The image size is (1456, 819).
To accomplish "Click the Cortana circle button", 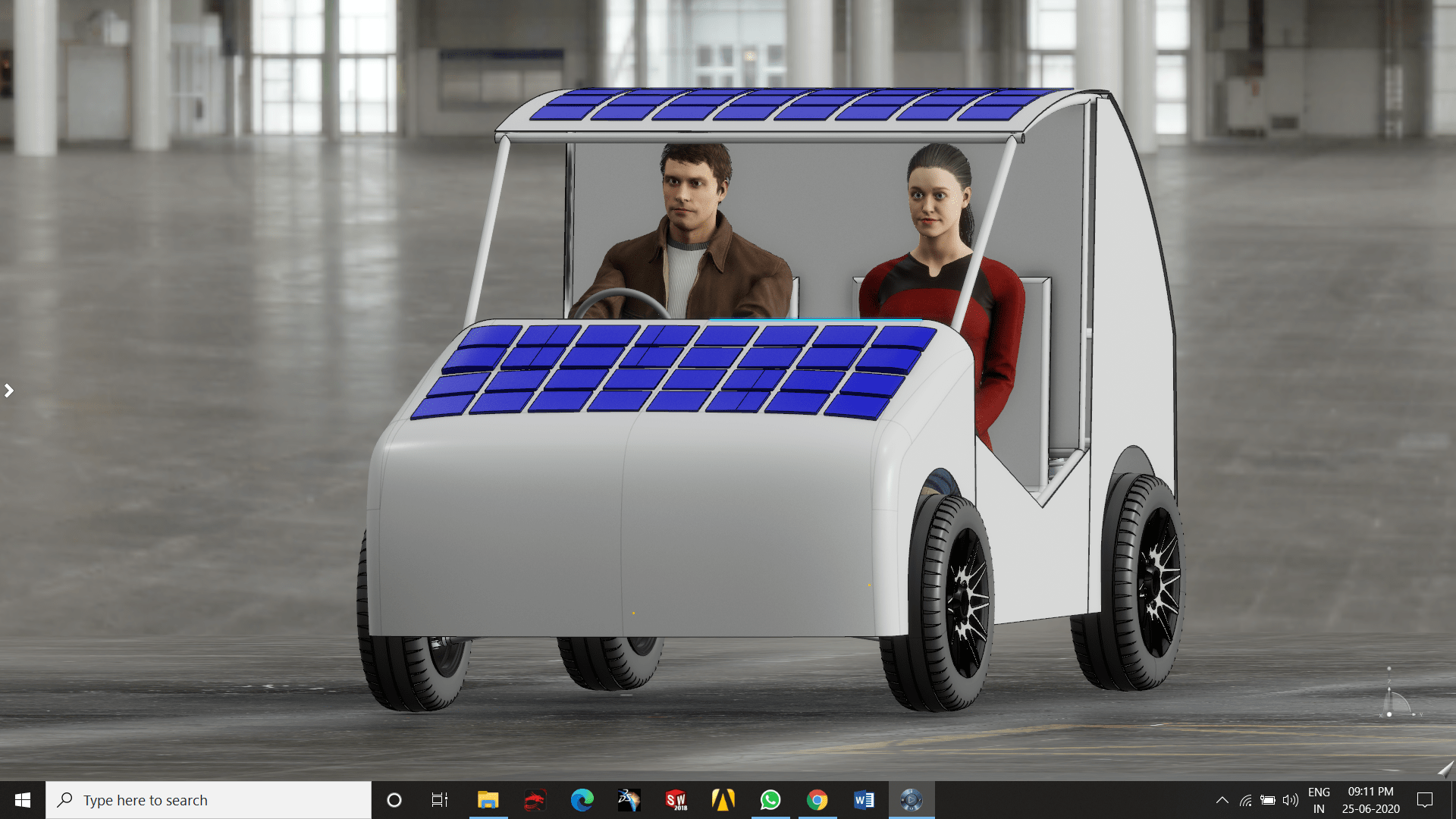I will [394, 800].
